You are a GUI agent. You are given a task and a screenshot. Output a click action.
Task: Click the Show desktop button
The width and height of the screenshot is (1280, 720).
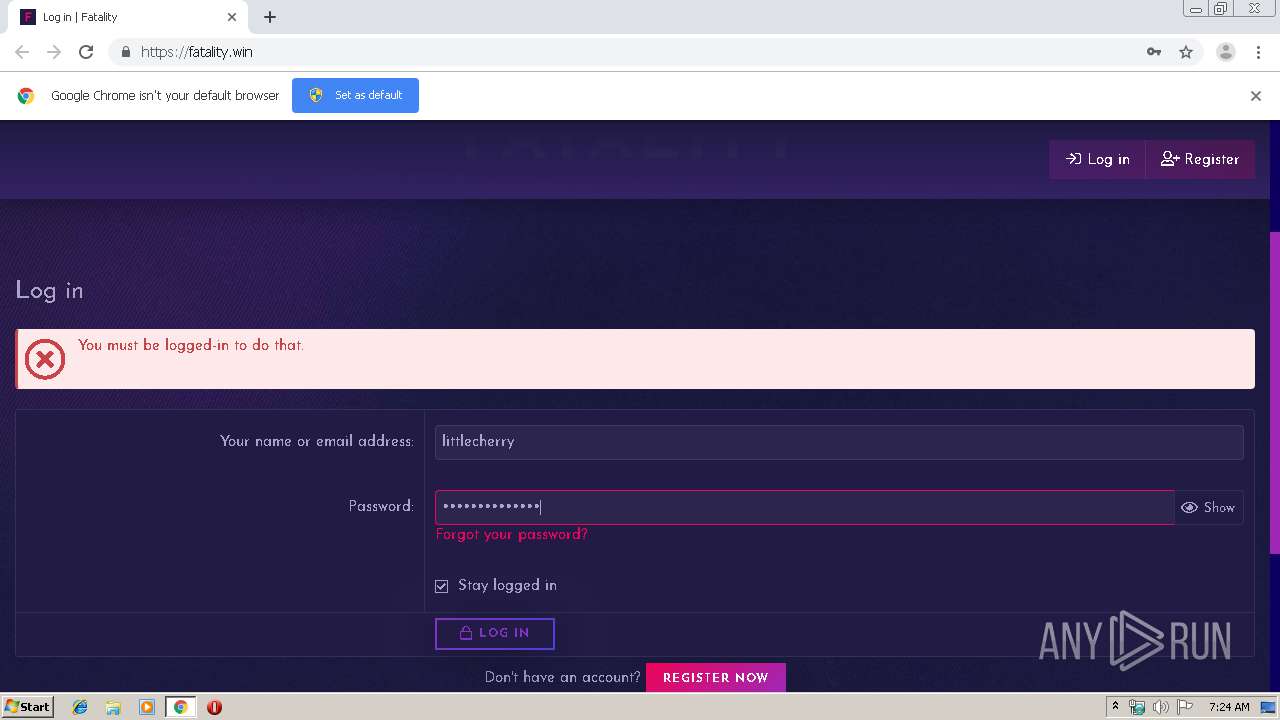pos(1269,707)
